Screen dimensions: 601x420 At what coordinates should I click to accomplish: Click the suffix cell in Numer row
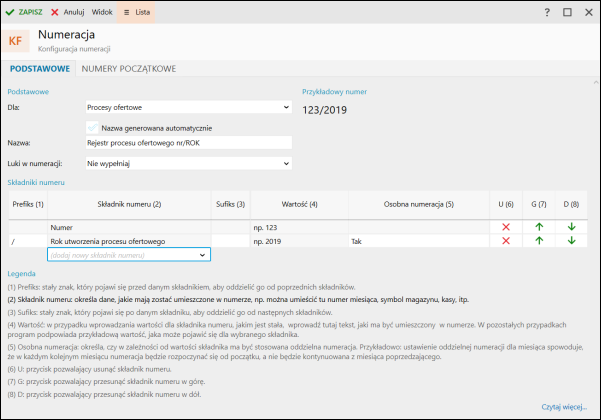[230, 228]
